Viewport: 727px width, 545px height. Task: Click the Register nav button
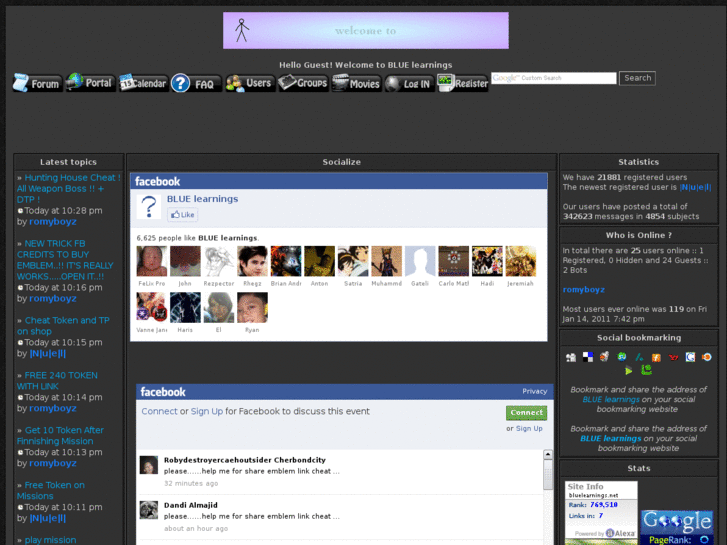pyautogui.click(x=463, y=83)
